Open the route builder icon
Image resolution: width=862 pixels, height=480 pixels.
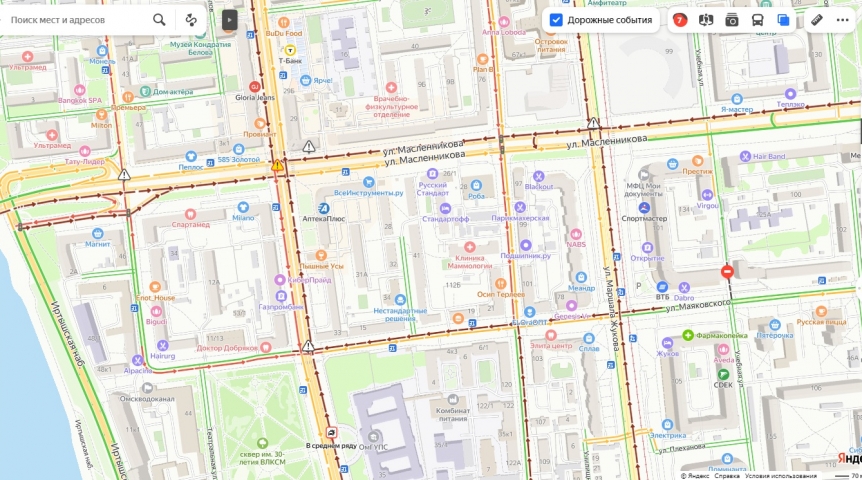point(191,20)
